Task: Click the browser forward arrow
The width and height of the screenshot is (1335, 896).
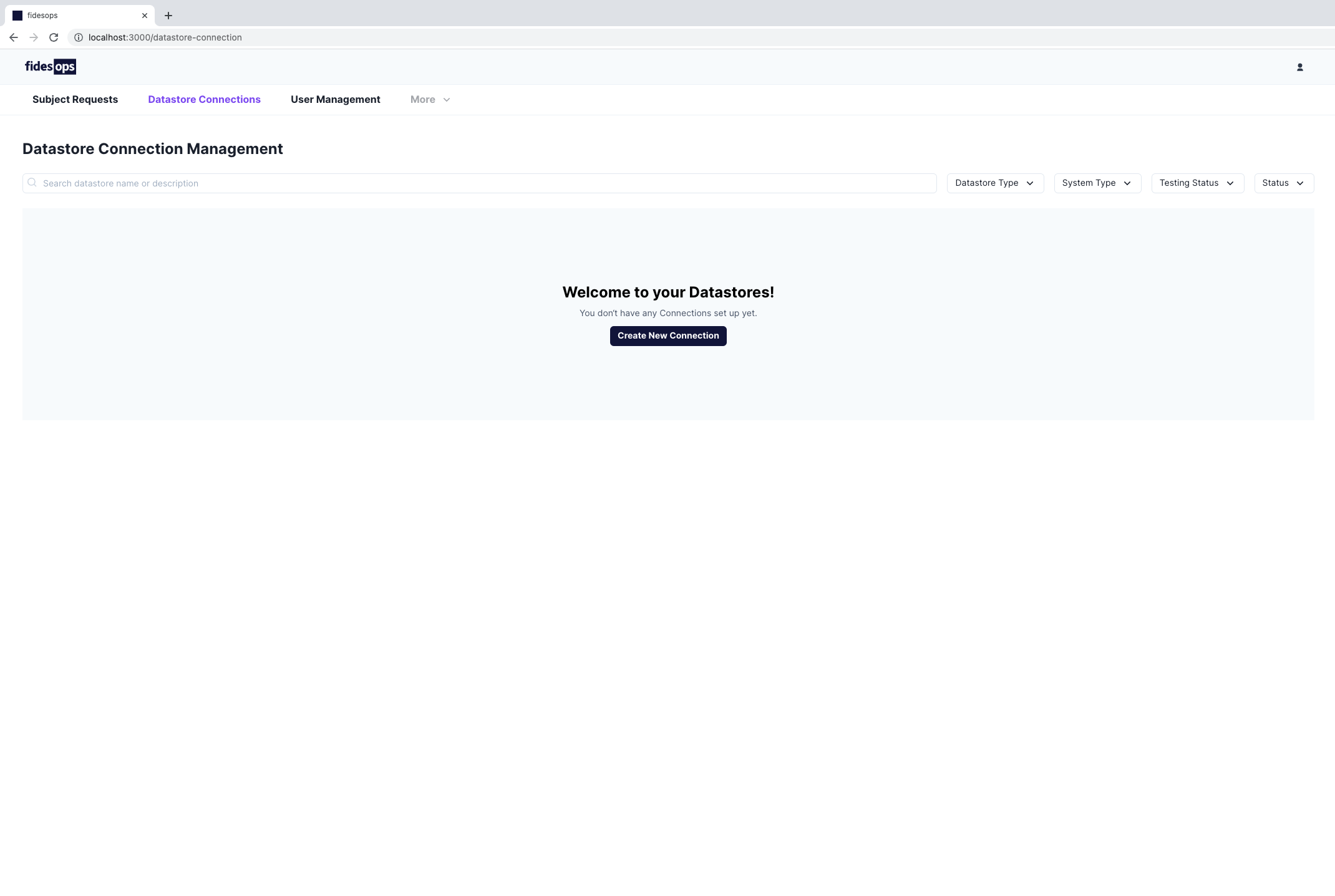Action: point(34,37)
